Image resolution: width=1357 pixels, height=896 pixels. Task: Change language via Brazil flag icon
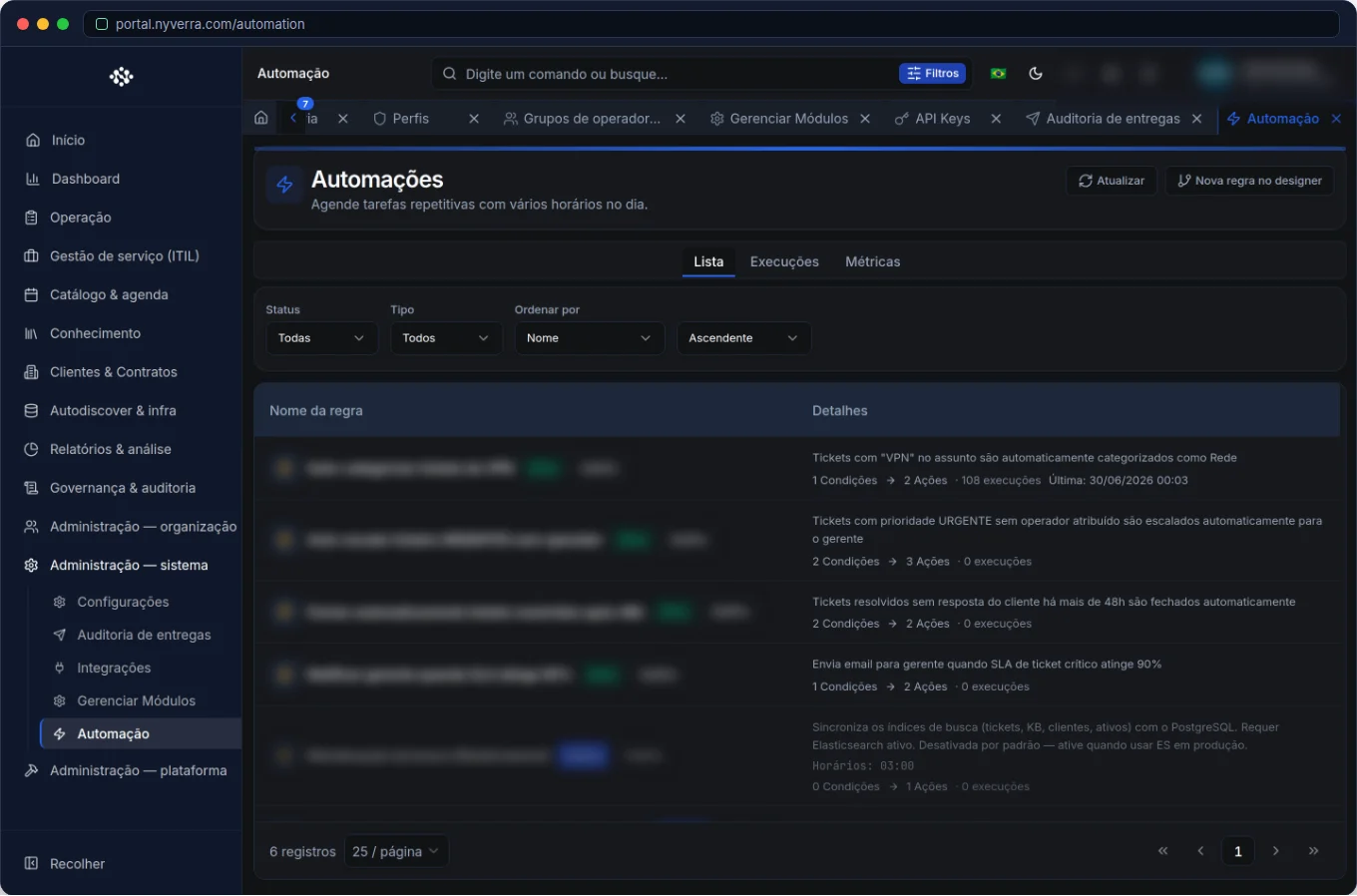click(998, 74)
